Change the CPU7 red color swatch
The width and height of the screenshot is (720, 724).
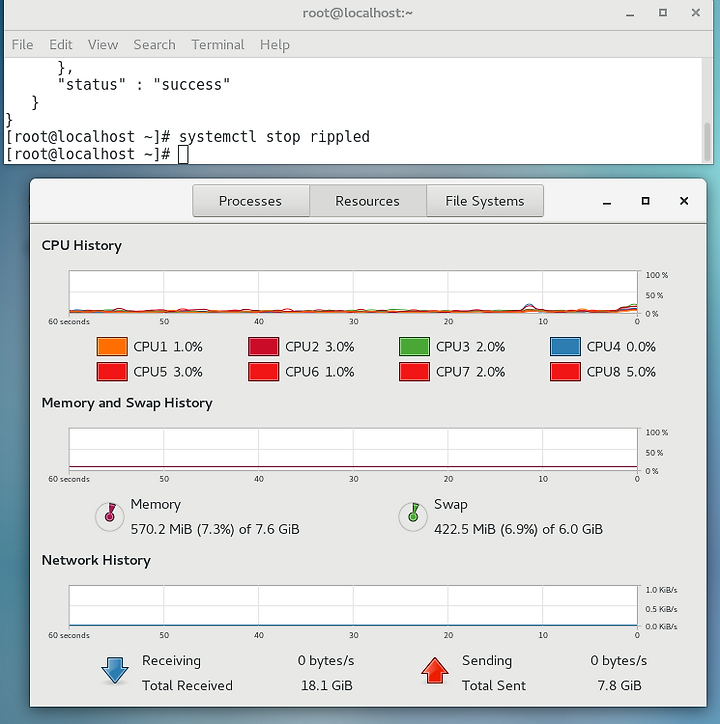click(414, 372)
